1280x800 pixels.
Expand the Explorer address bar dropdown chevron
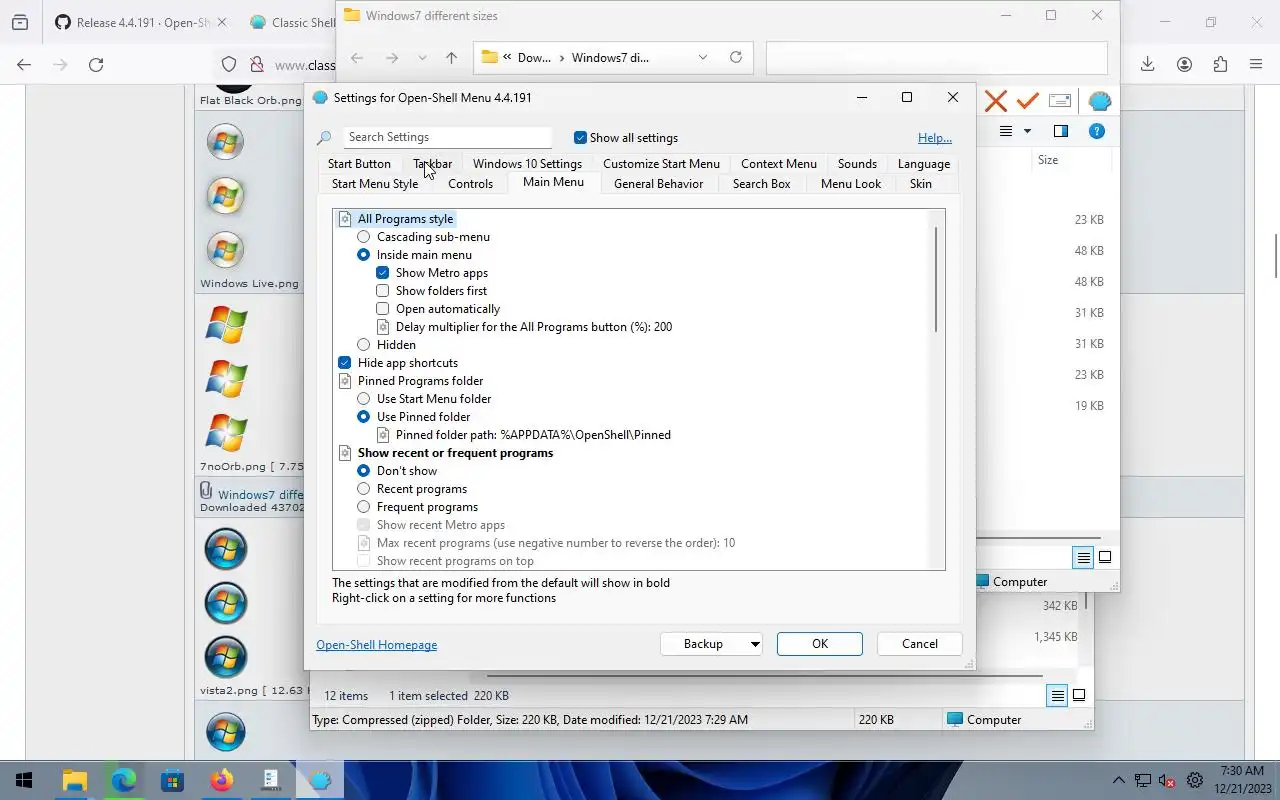pyautogui.click(x=703, y=57)
